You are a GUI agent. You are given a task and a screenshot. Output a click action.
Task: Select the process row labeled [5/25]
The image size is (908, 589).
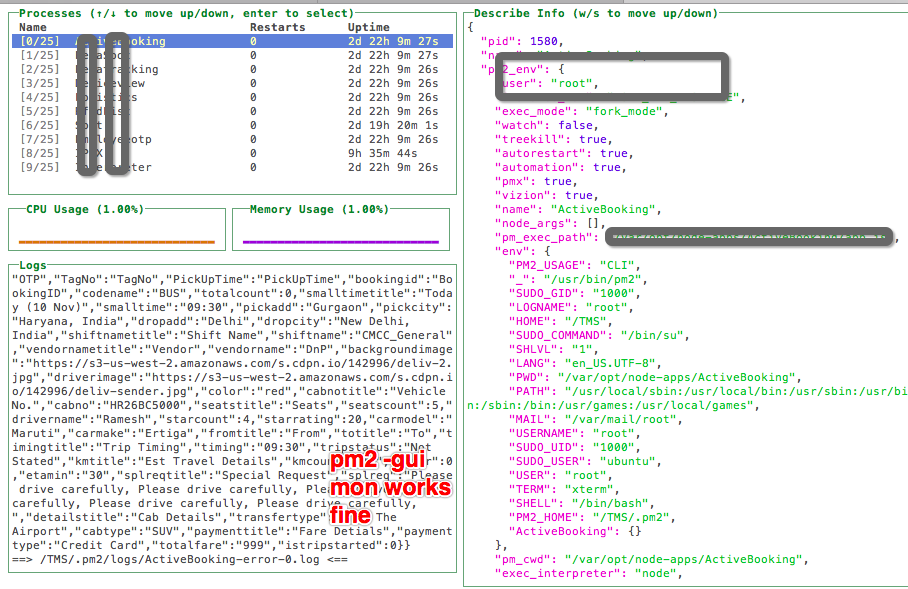232,111
